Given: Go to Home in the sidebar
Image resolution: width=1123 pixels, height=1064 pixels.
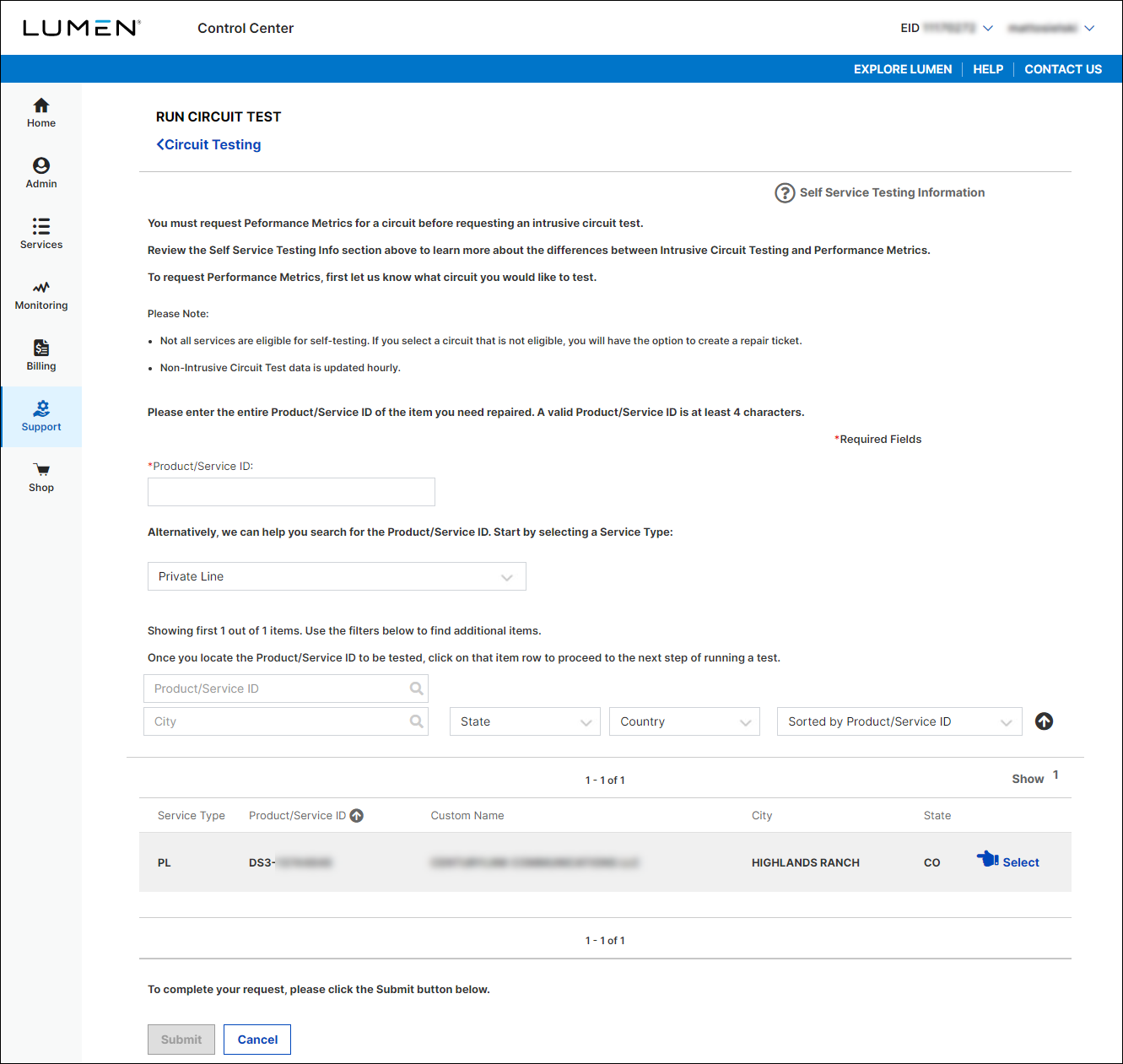Looking at the screenshot, I should pyautogui.click(x=40, y=113).
